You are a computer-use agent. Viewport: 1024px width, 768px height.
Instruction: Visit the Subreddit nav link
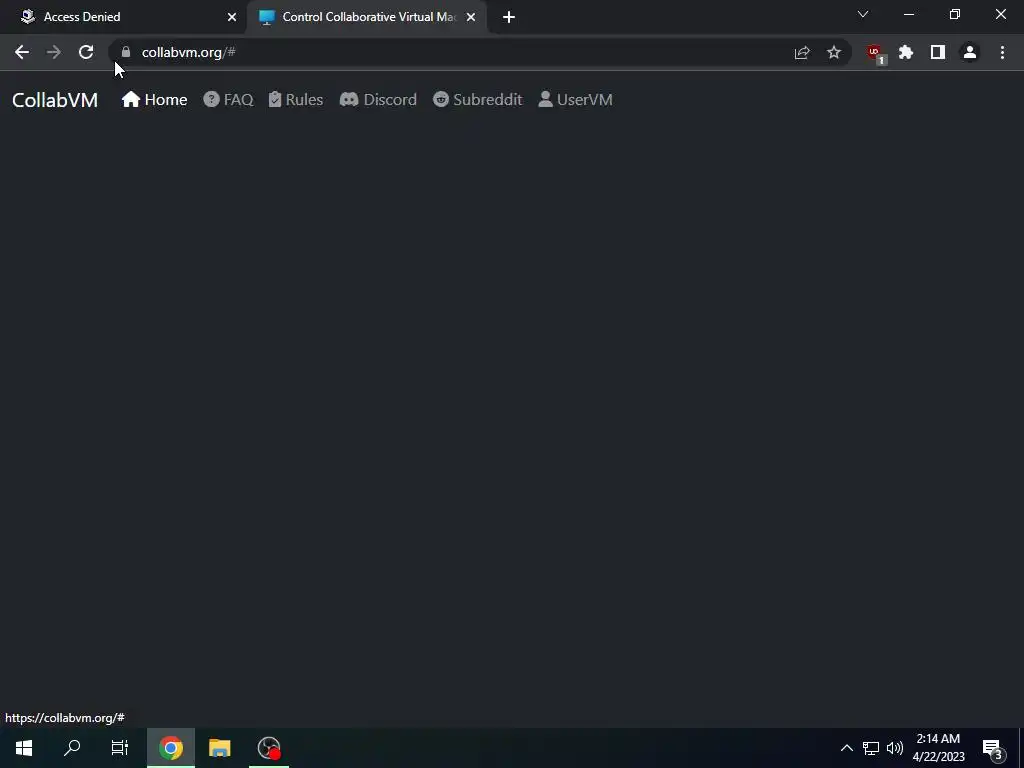pos(477,99)
